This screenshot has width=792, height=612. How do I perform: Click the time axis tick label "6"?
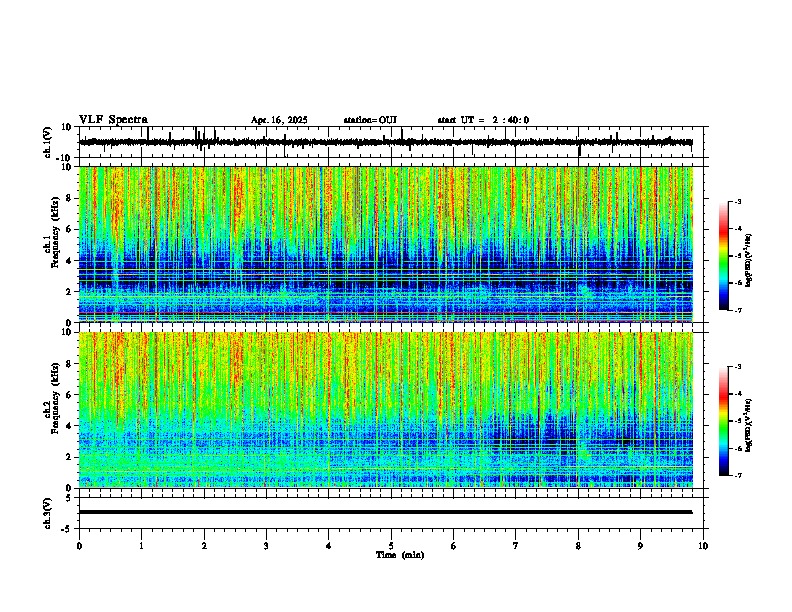[454, 546]
